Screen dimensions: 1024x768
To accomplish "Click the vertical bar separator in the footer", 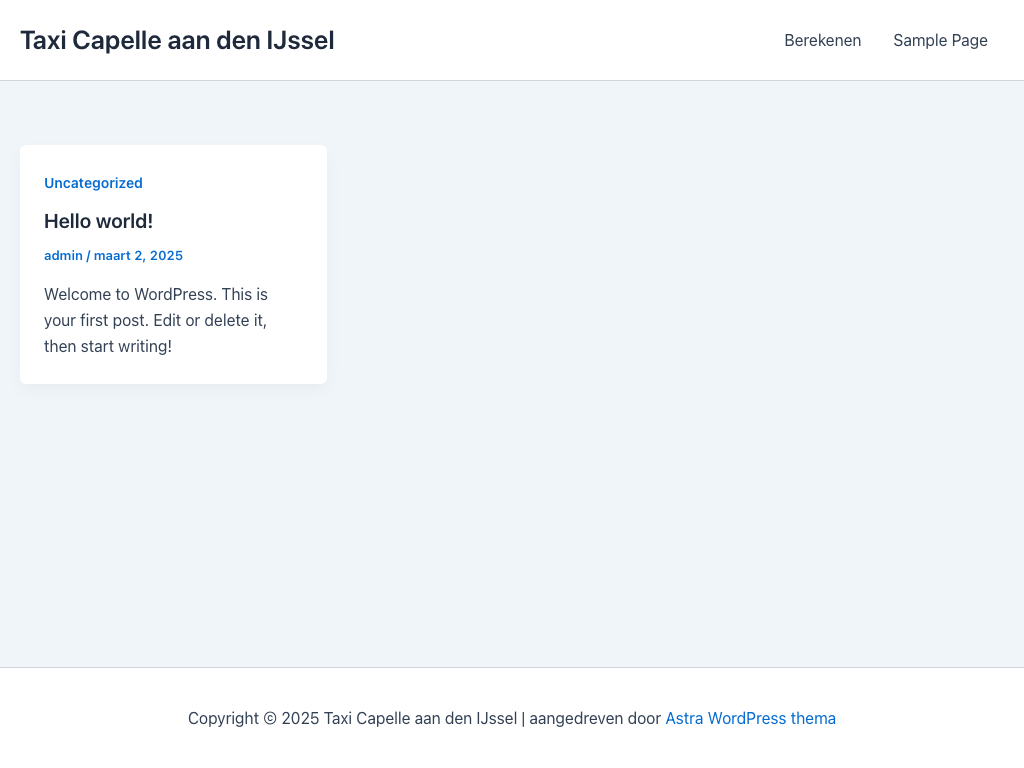I will [523, 718].
